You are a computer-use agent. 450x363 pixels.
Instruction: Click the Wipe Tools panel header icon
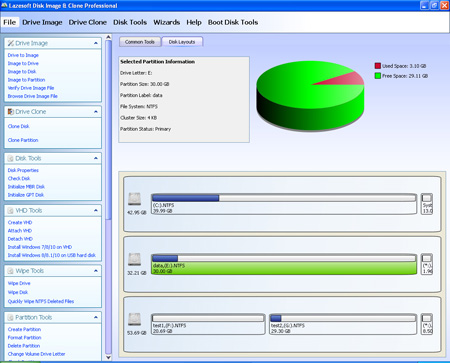point(11,271)
